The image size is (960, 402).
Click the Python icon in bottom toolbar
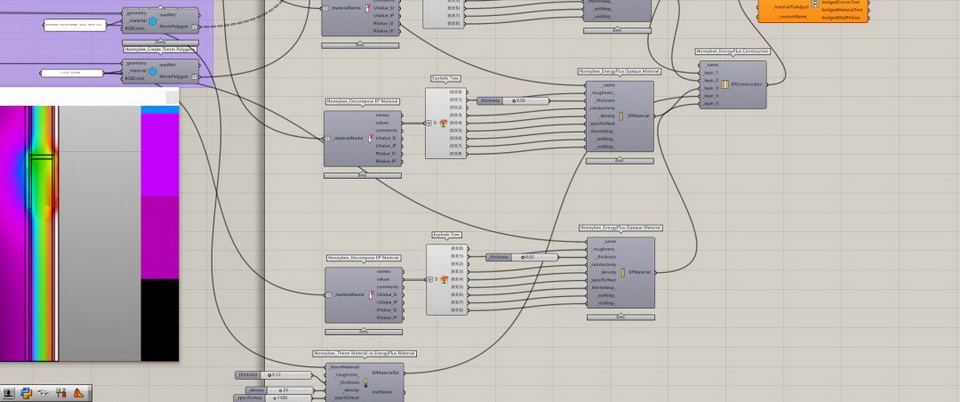pyautogui.click(x=27, y=394)
